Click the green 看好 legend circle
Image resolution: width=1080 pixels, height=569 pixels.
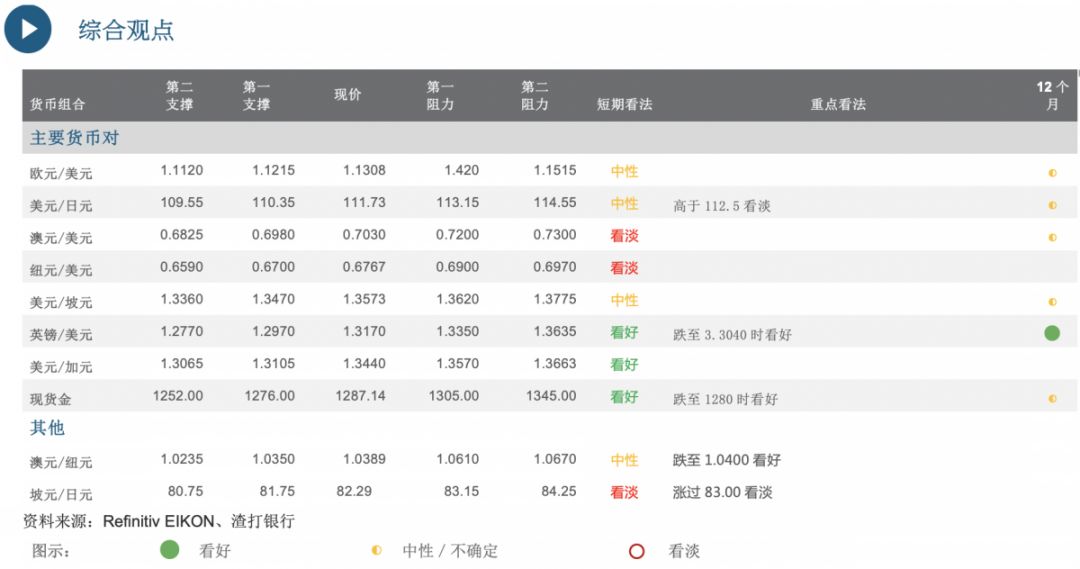[x=170, y=549]
